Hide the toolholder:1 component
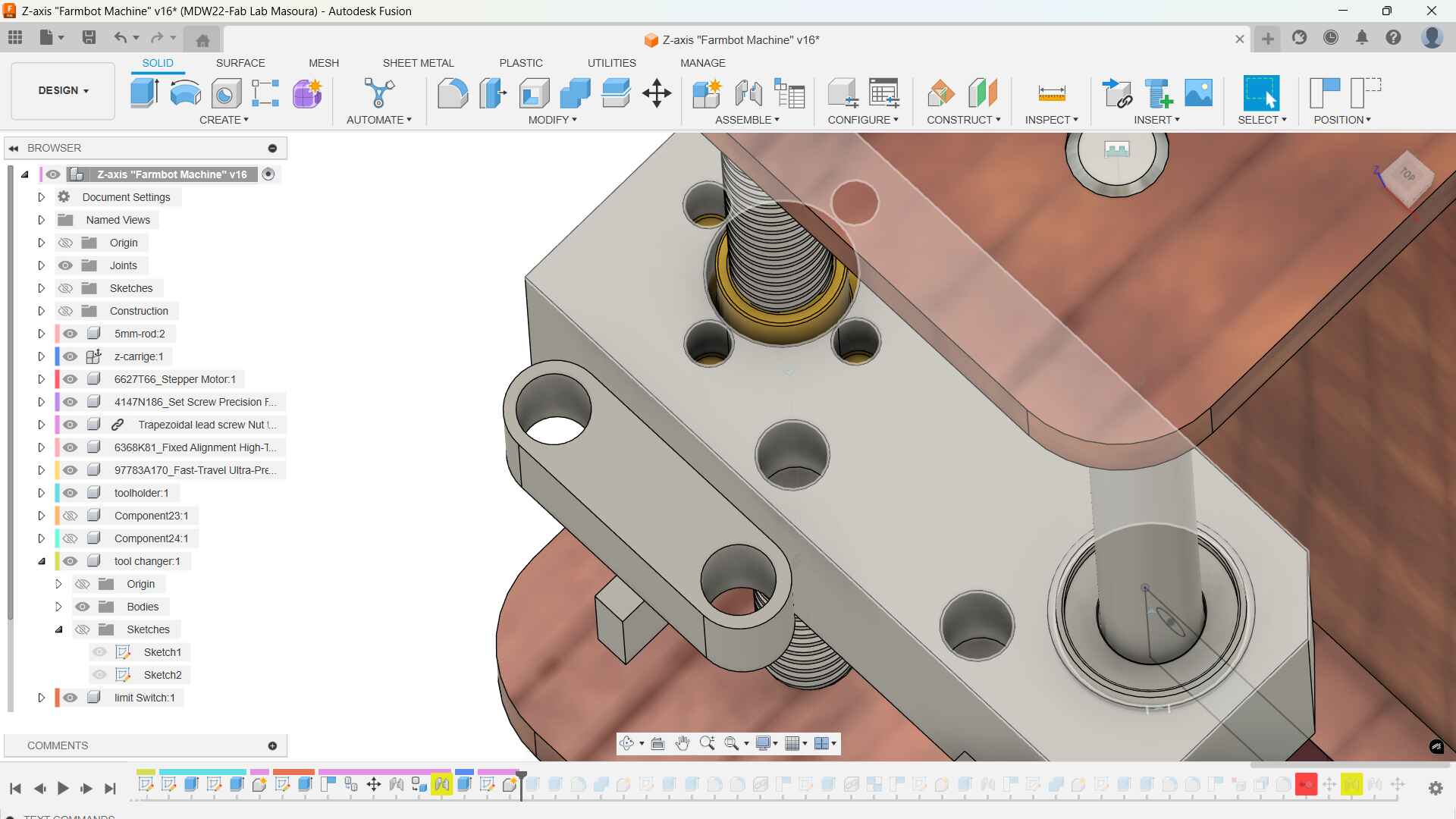The image size is (1456, 819). click(70, 493)
